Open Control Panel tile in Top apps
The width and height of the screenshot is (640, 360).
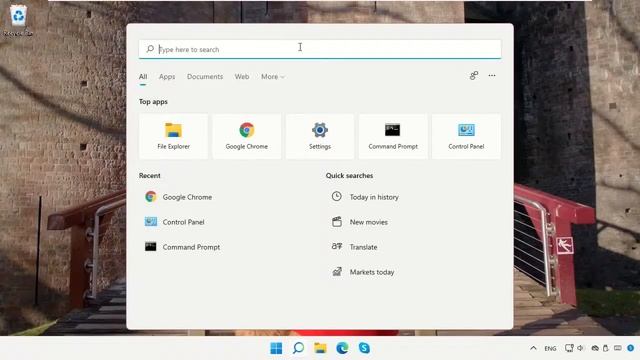[x=466, y=136]
